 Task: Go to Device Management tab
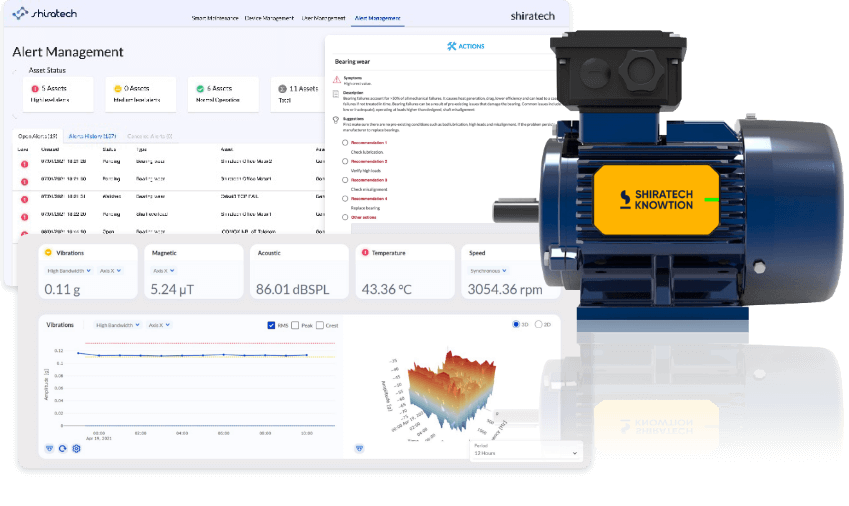click(x=269, y=18)
